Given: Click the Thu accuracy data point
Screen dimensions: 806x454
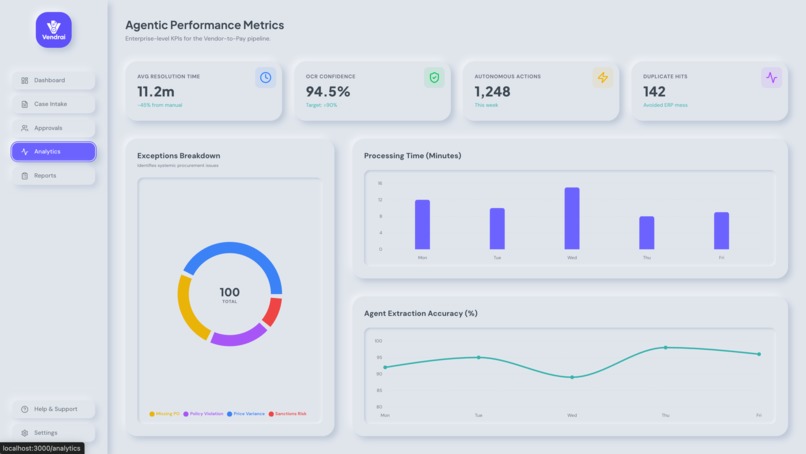Looking at the screenshot, I should tap(666, 348).
